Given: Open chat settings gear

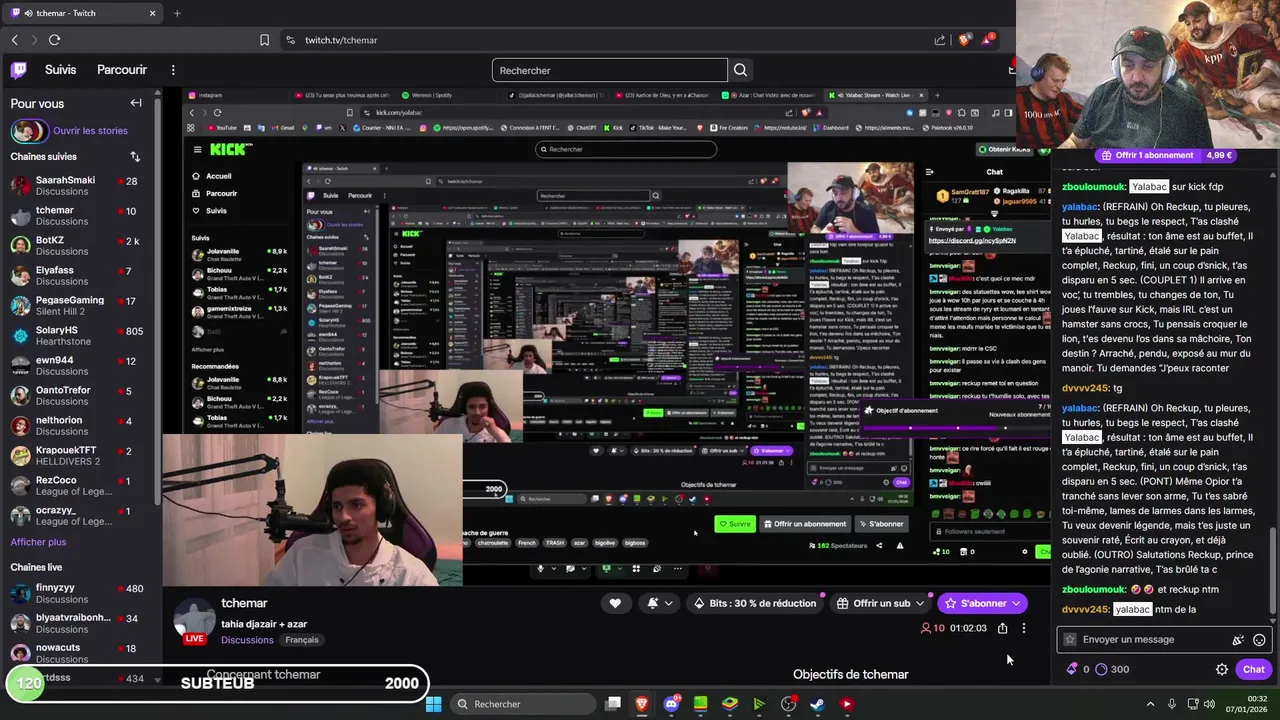Looking at the screenshot, I should 1222,670.
